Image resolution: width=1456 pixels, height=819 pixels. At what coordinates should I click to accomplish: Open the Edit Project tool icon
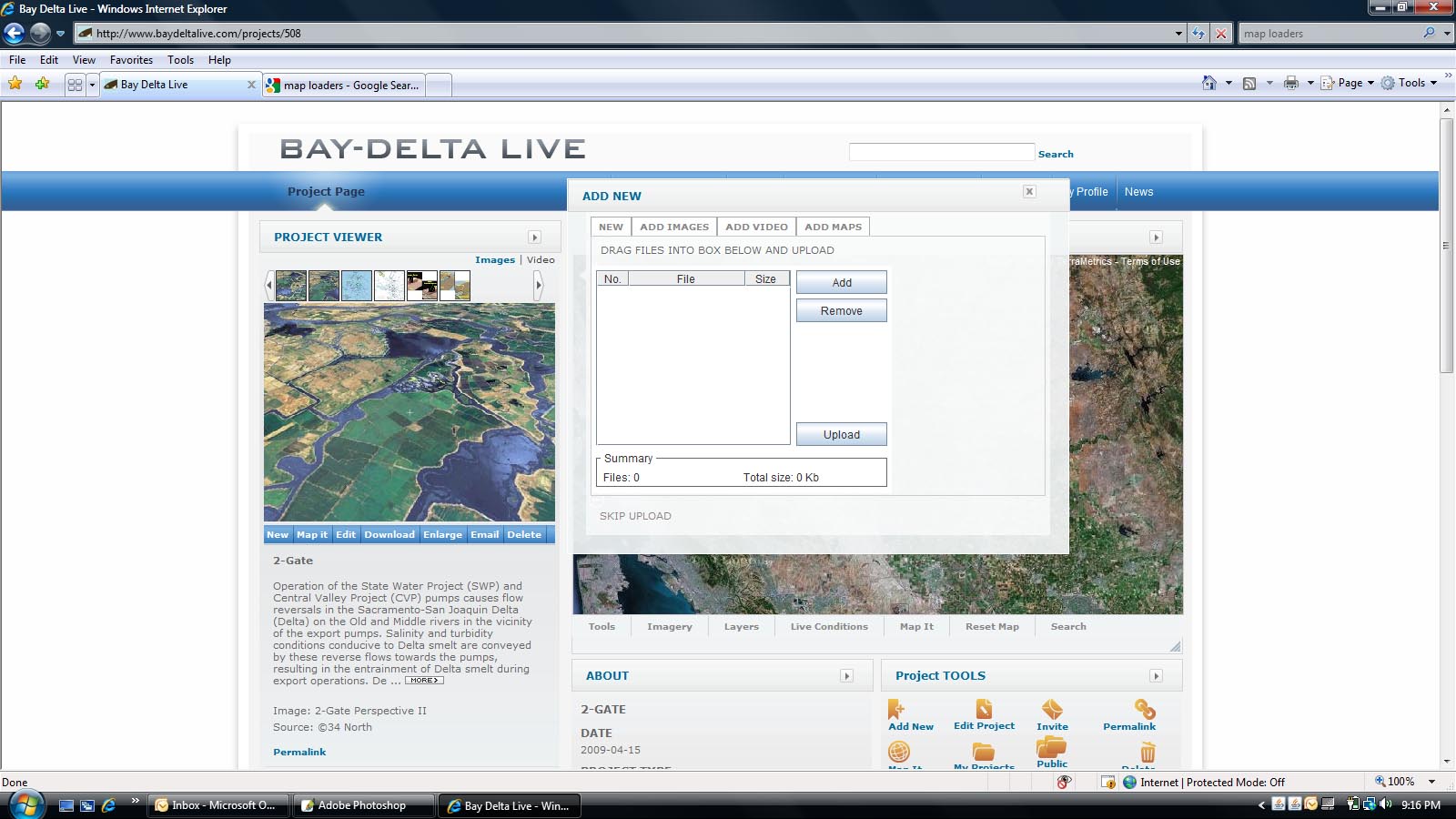984,709
